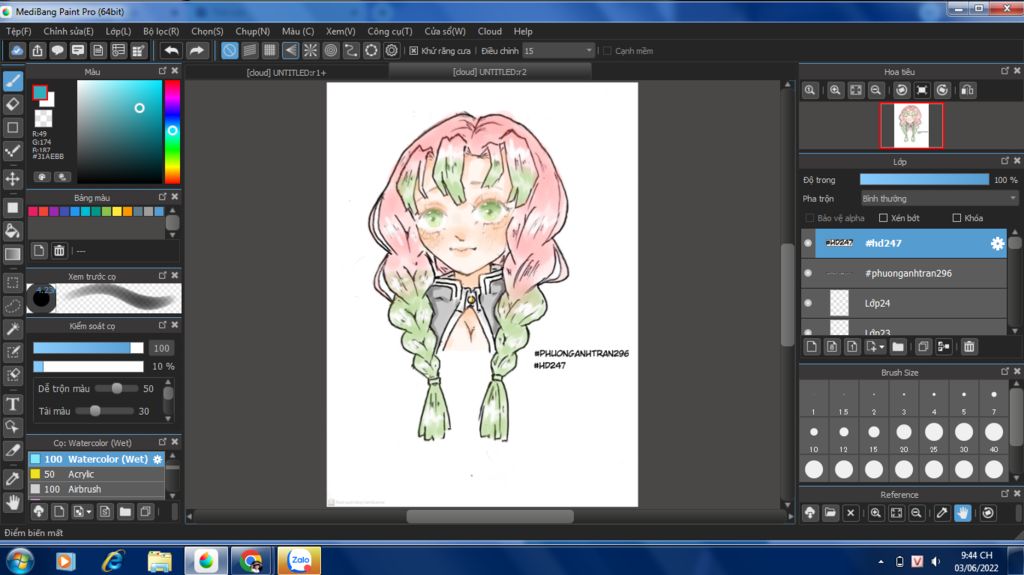Check the Xén bớt option

click(x=883, y=218)
